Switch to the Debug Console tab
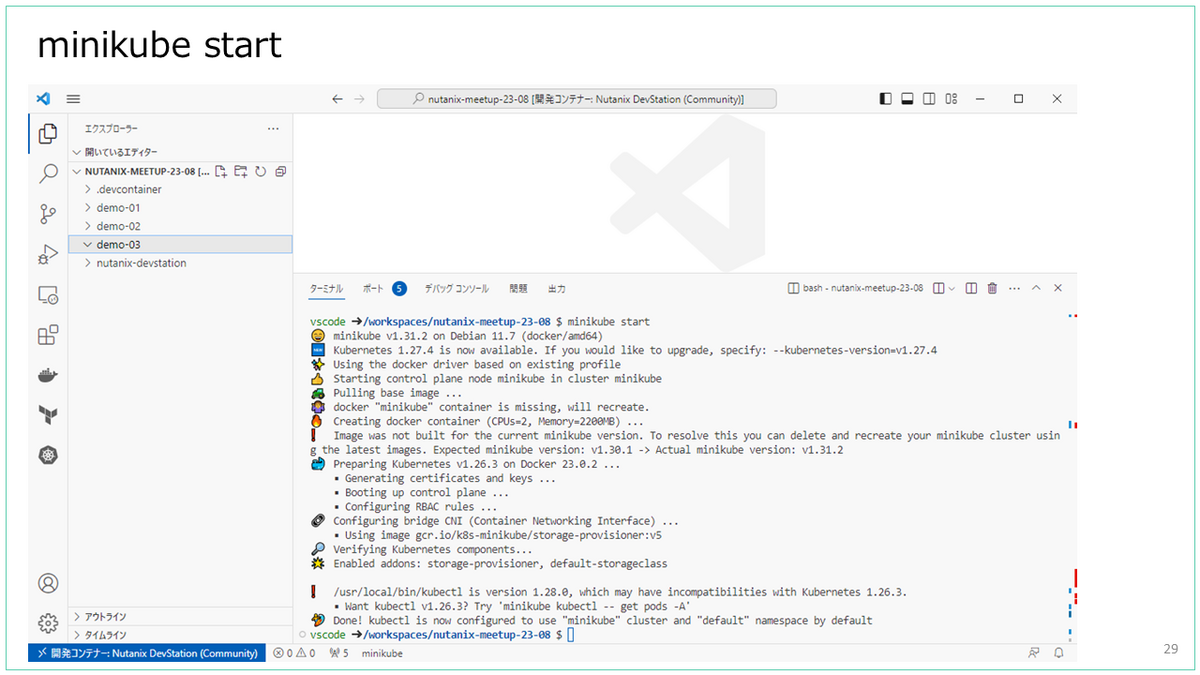The width and height of the screenshot is (1200, 675). pyautogui.click(x=457, y=288)
